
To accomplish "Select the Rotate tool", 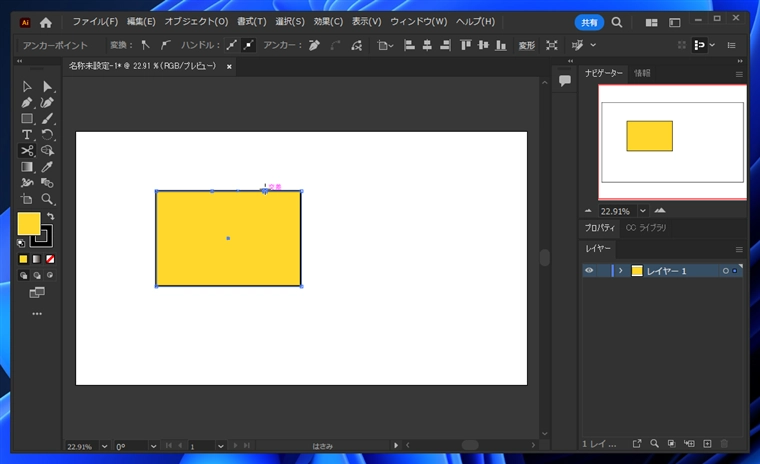I will coord(47,135).
